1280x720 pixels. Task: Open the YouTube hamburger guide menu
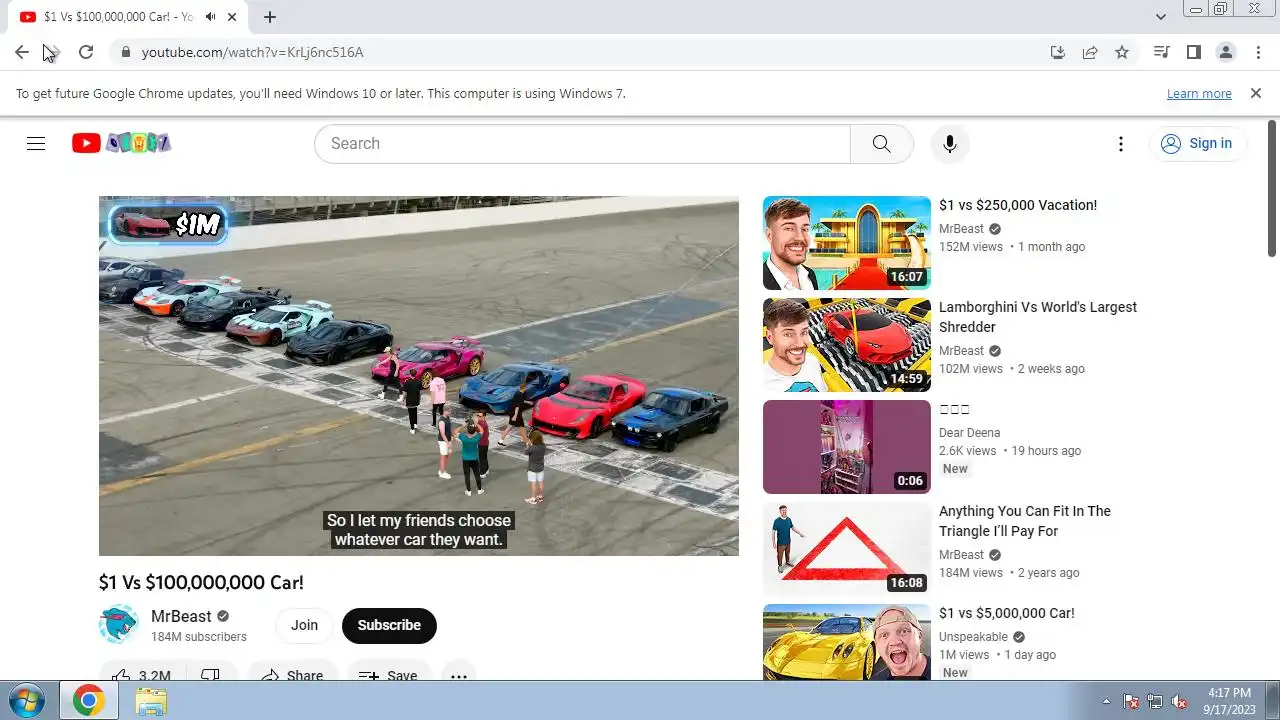tap(36, 143)
